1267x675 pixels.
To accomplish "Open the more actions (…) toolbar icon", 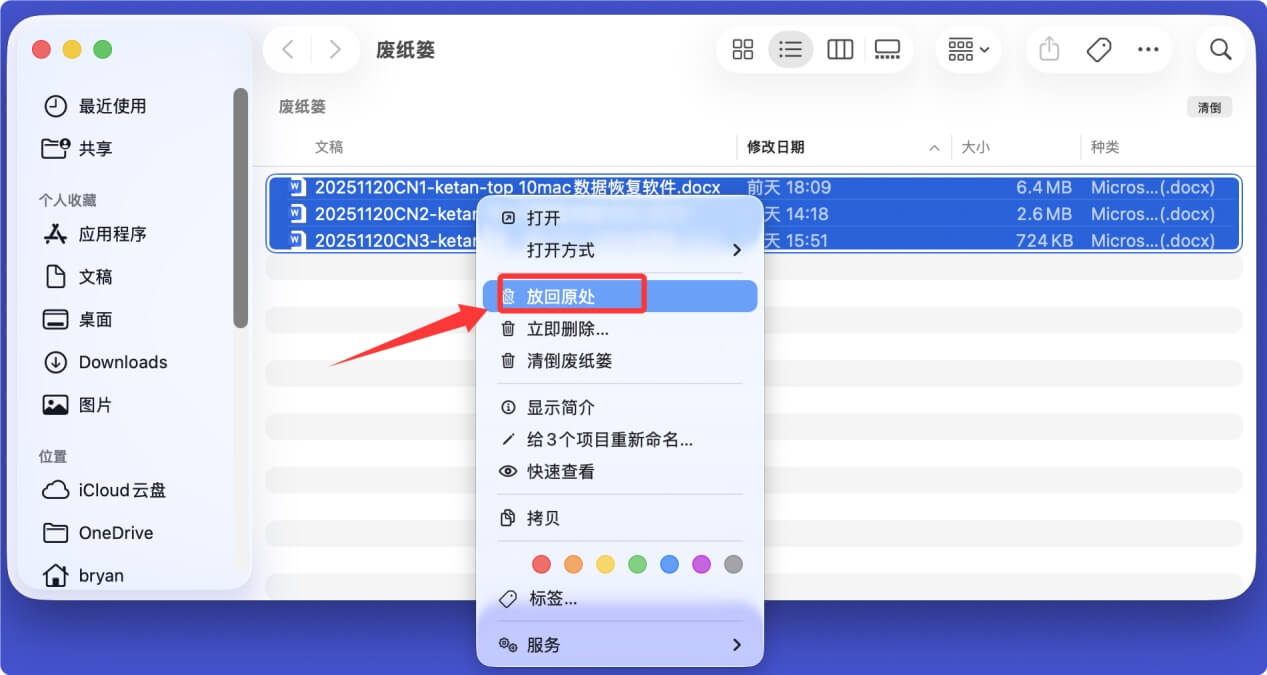I will 1148,48.
